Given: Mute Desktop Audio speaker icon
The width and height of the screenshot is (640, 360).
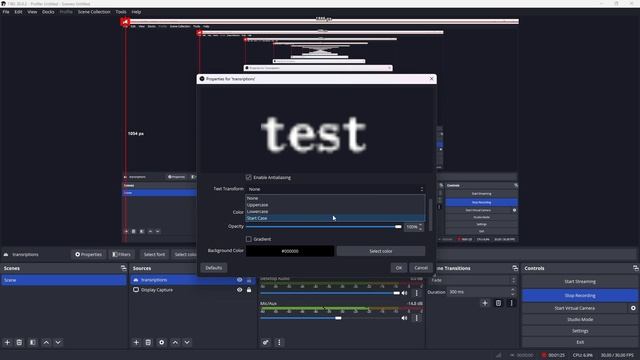Looking at the screenshot, I should [x=404, y=293].
